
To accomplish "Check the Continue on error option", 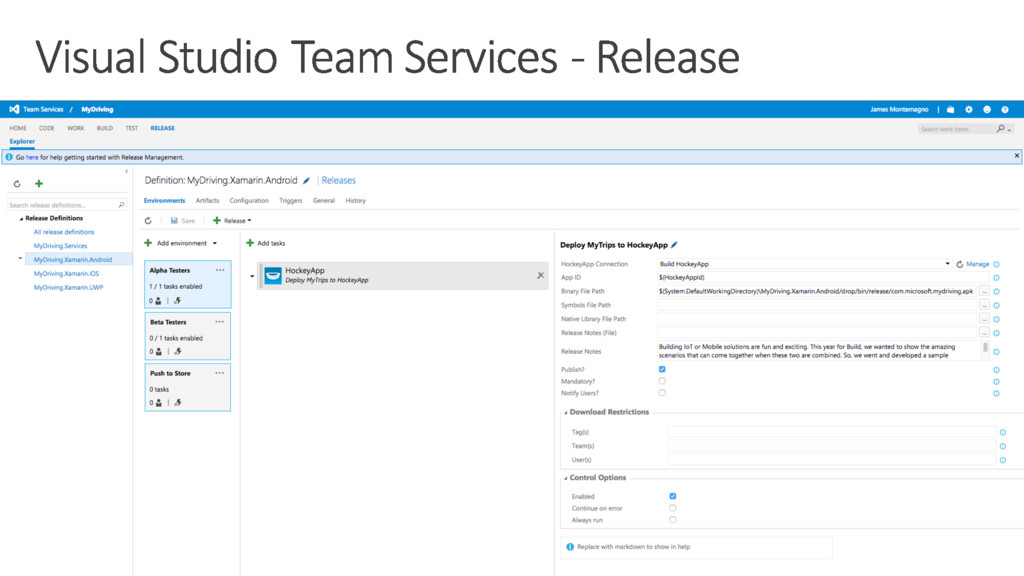I will click(672, 508).
